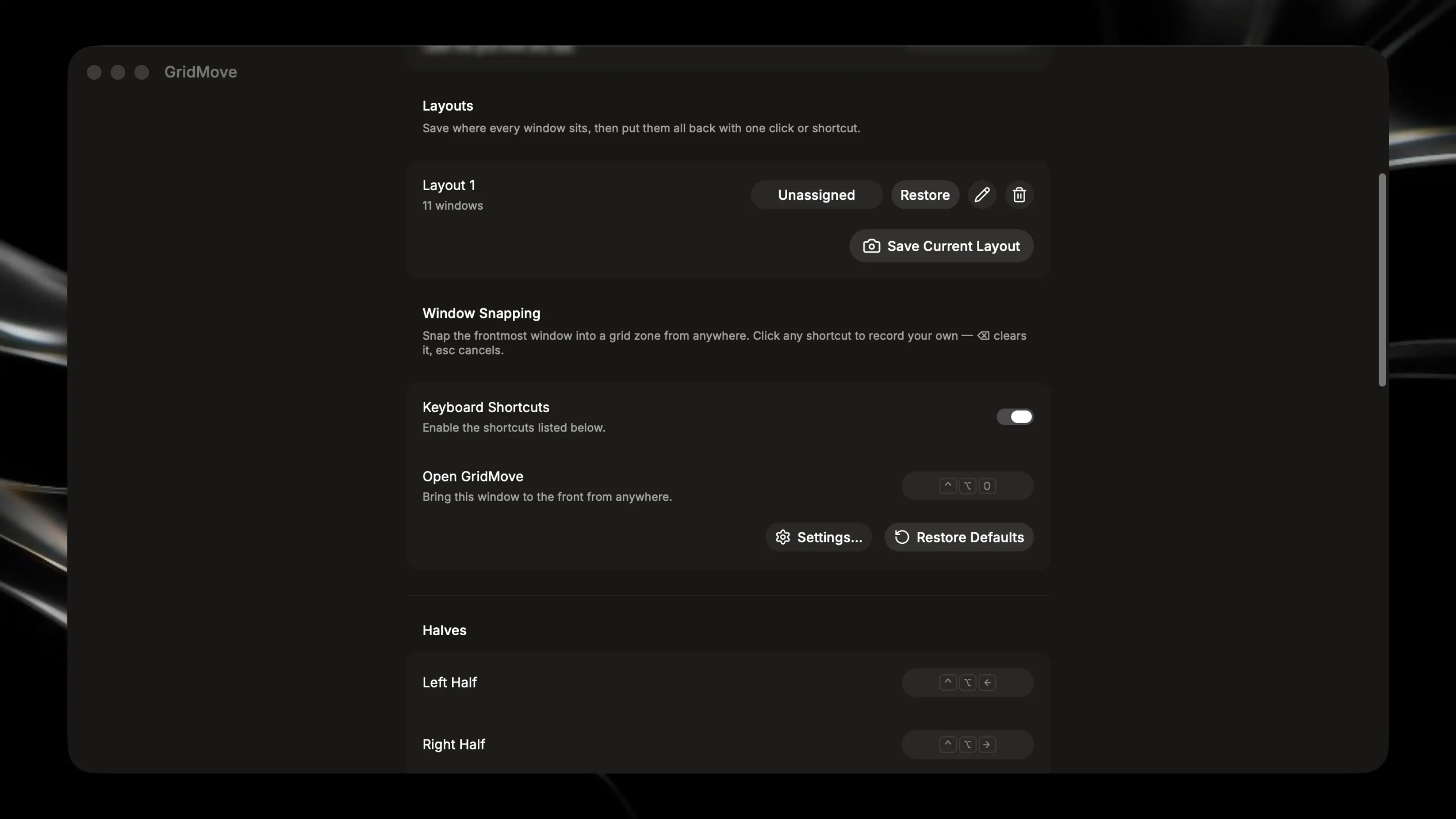The image size is (1456, 819).
Task: Delete Layout 1 with the trash icon
Action: pyautogui.click(x=1019, y=195)
